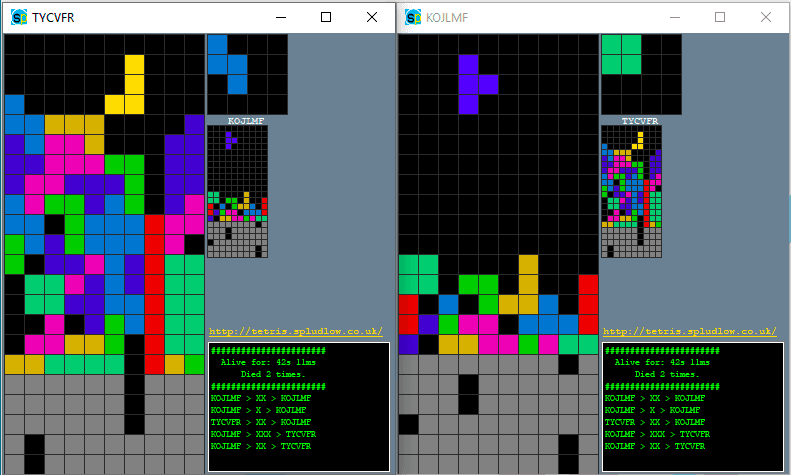Minimize the TYCVFR window

(x=281, y=17)
